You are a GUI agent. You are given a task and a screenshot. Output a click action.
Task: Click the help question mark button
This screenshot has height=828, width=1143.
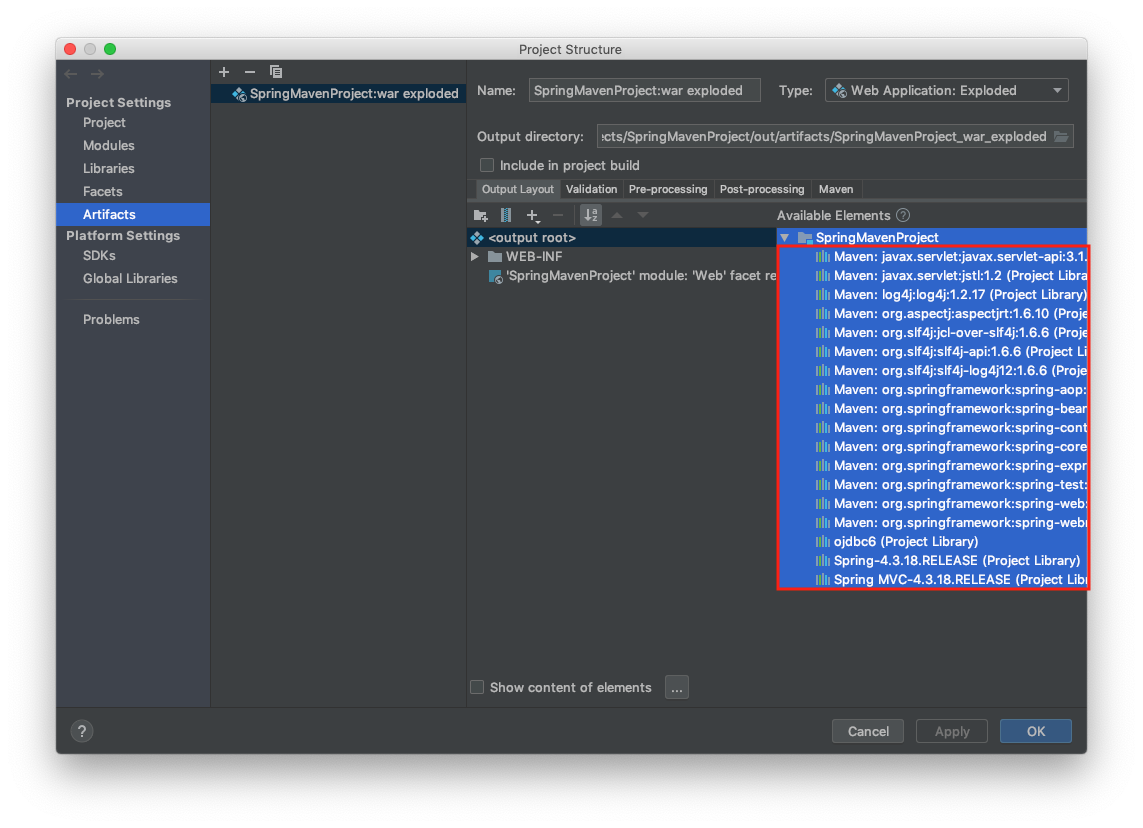82,731
